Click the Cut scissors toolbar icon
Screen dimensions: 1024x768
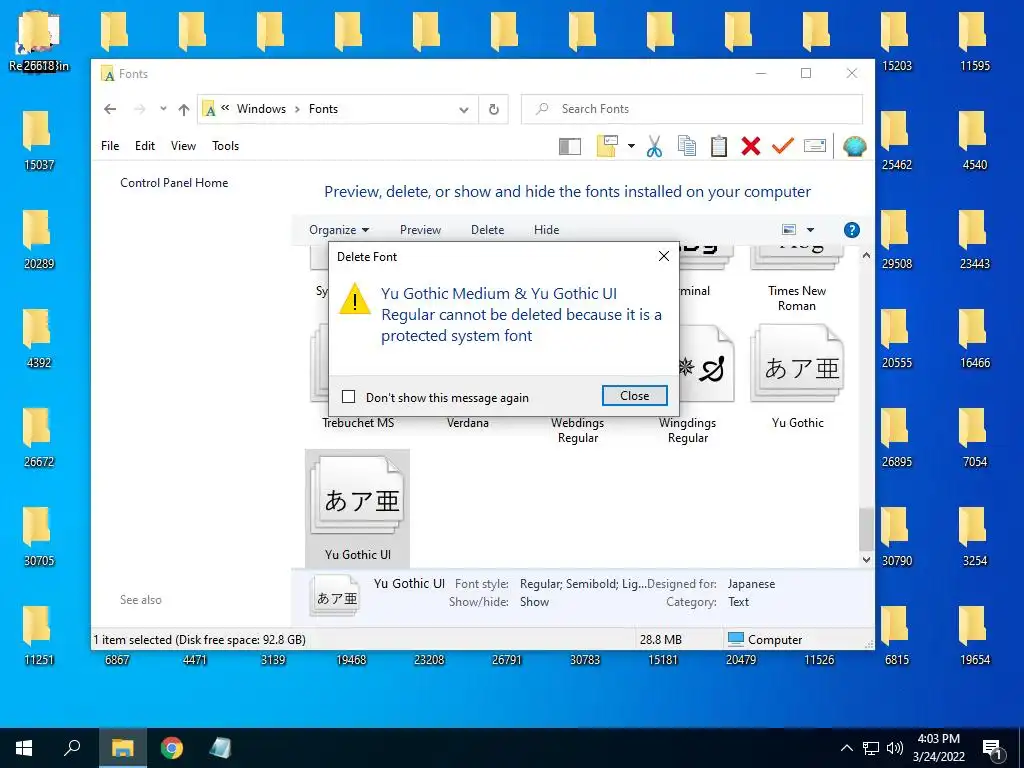click(654, 146)
